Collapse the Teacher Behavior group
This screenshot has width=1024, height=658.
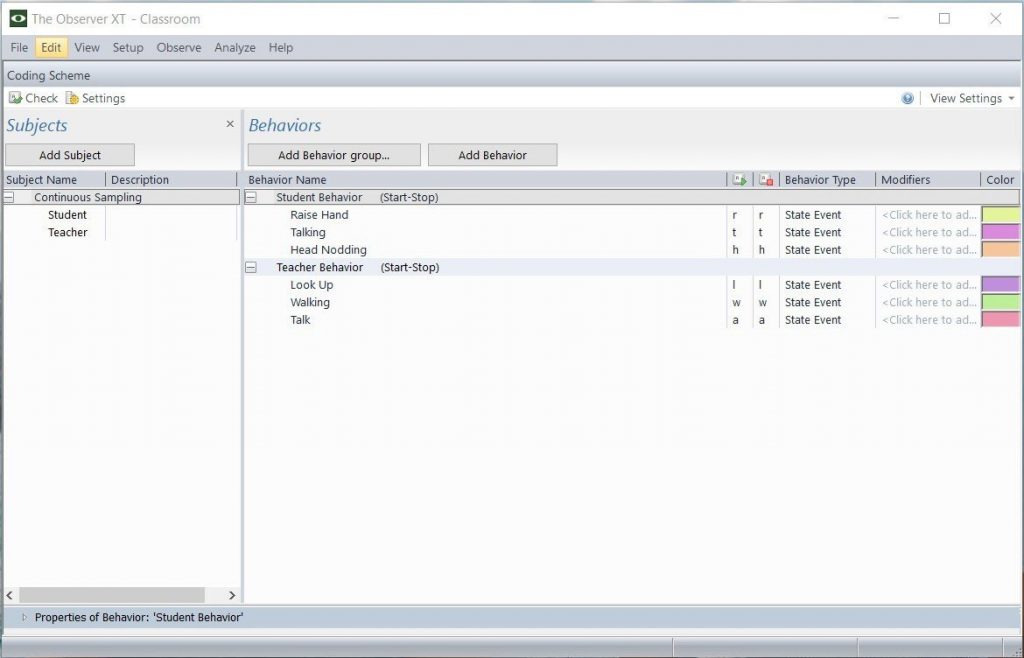251,268
